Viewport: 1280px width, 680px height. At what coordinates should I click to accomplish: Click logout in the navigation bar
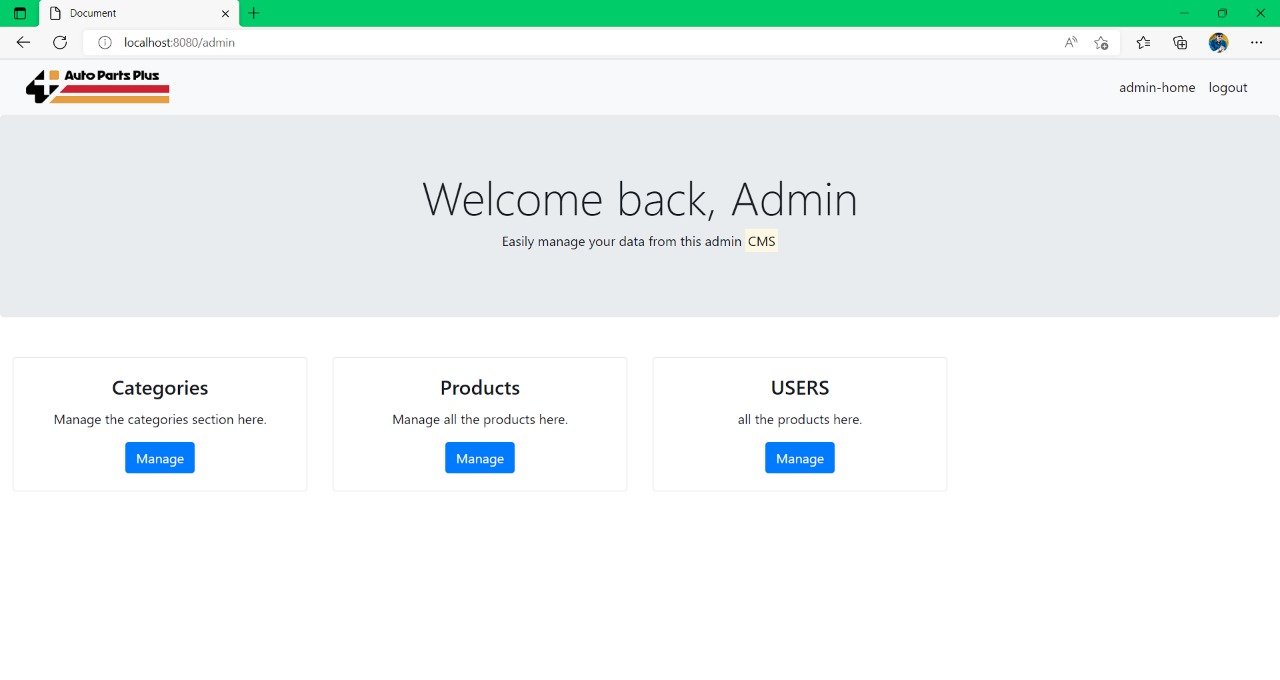click(1228, 87)
